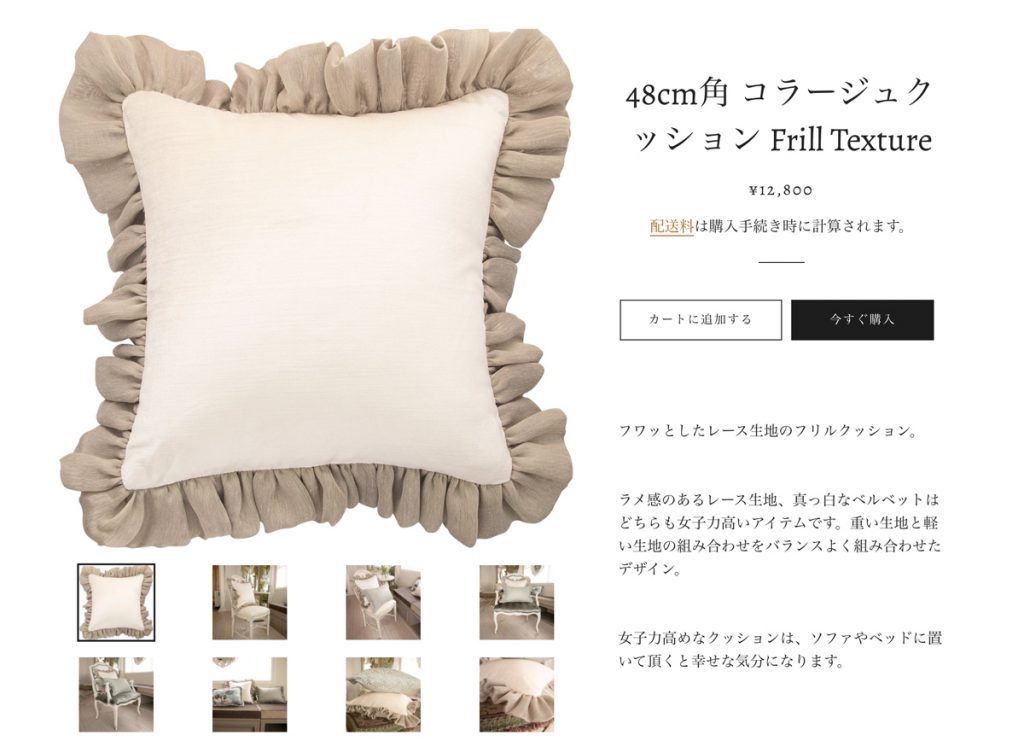Select thumbnail of cushions on window bench
Image resolution: width=1024 pixels, height=741 pixels.
click(249, 694)
